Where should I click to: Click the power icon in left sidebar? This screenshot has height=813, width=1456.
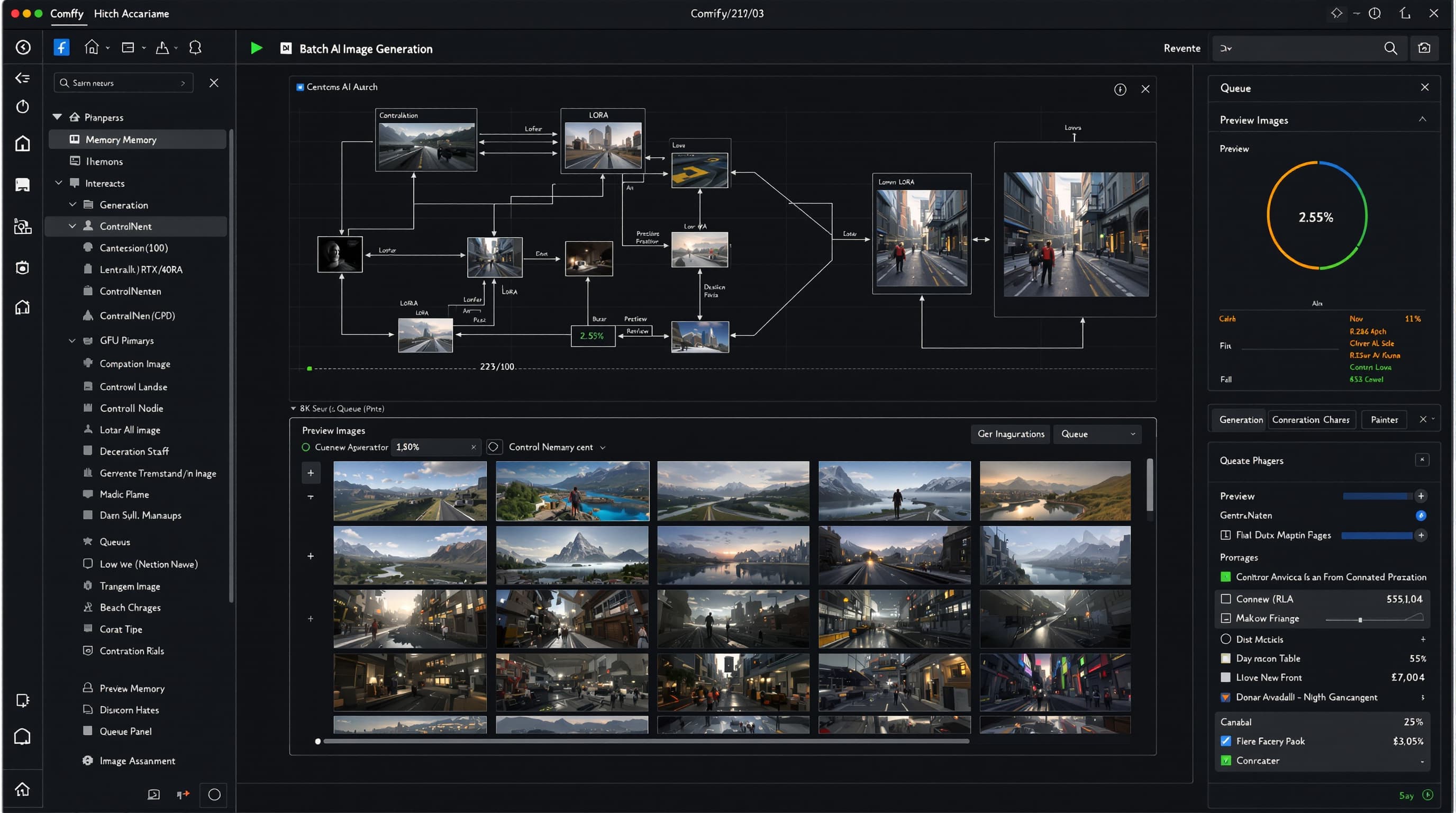(23, 107)
